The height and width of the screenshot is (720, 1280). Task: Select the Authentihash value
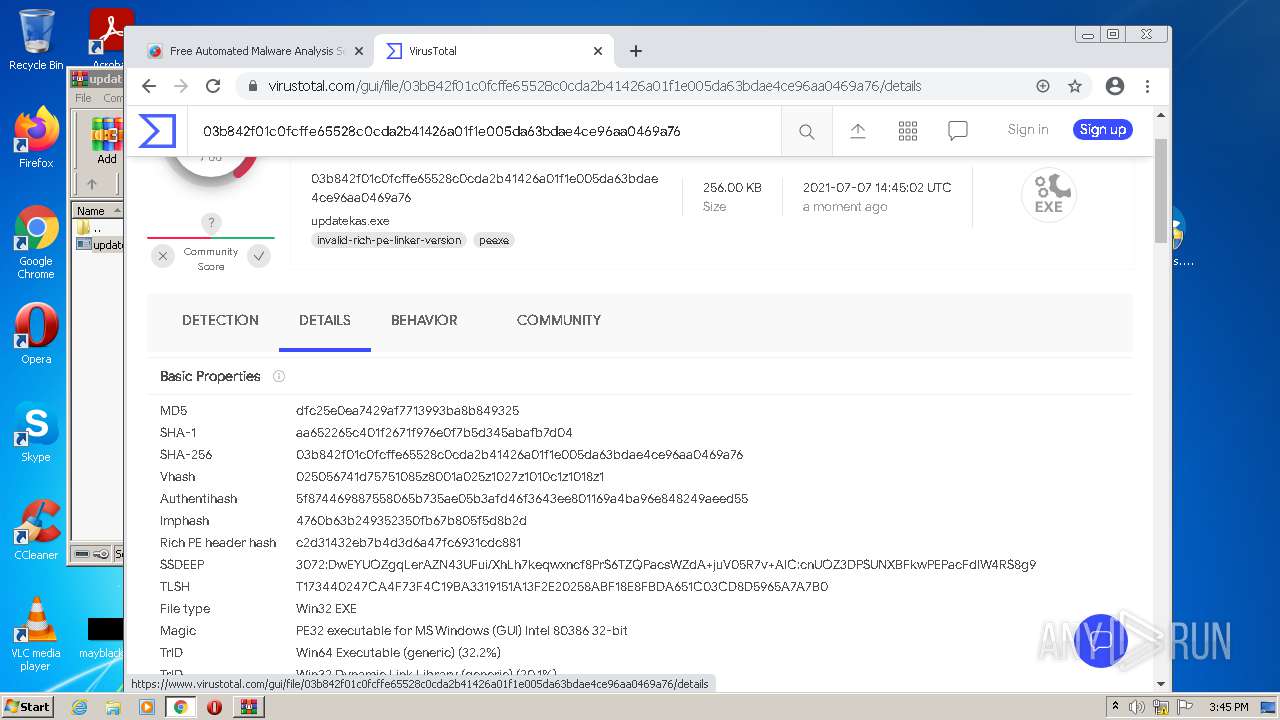(x=522, y=499)
